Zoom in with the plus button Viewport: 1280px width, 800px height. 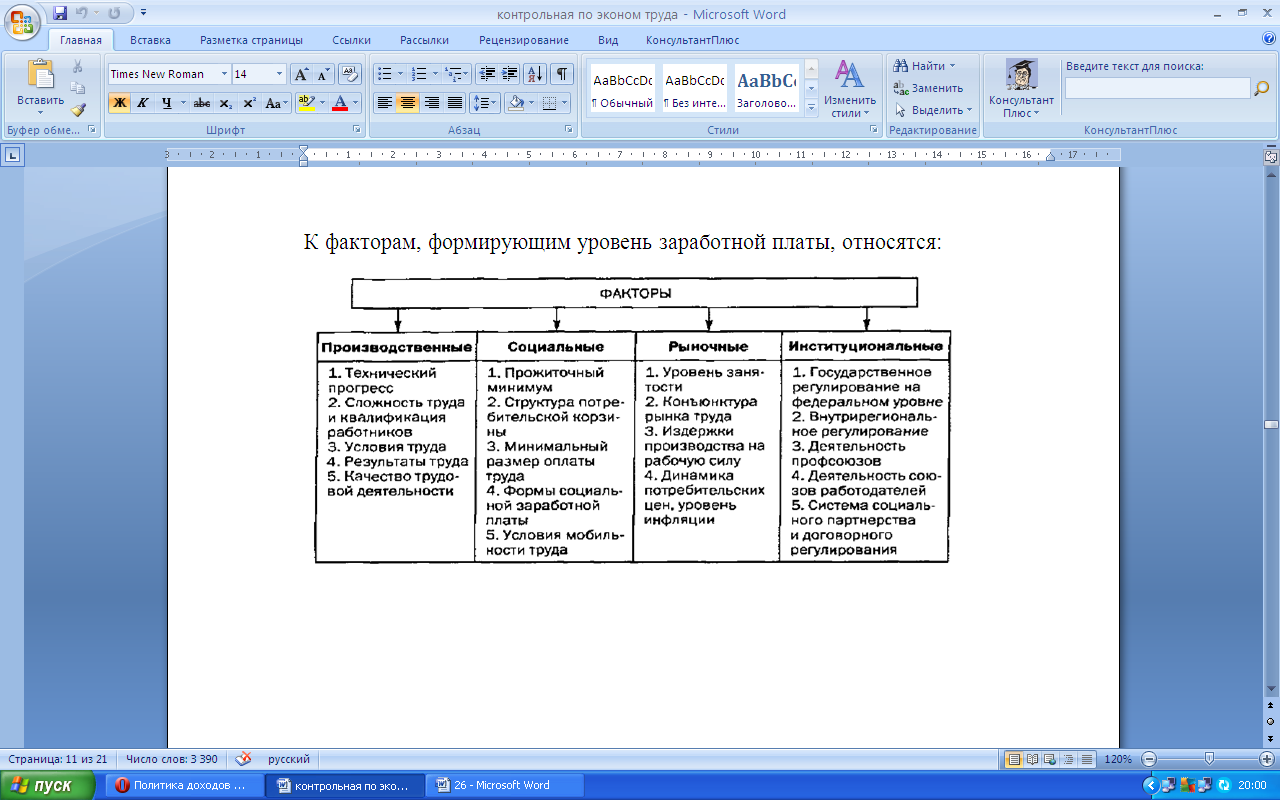pos(1267,759)
